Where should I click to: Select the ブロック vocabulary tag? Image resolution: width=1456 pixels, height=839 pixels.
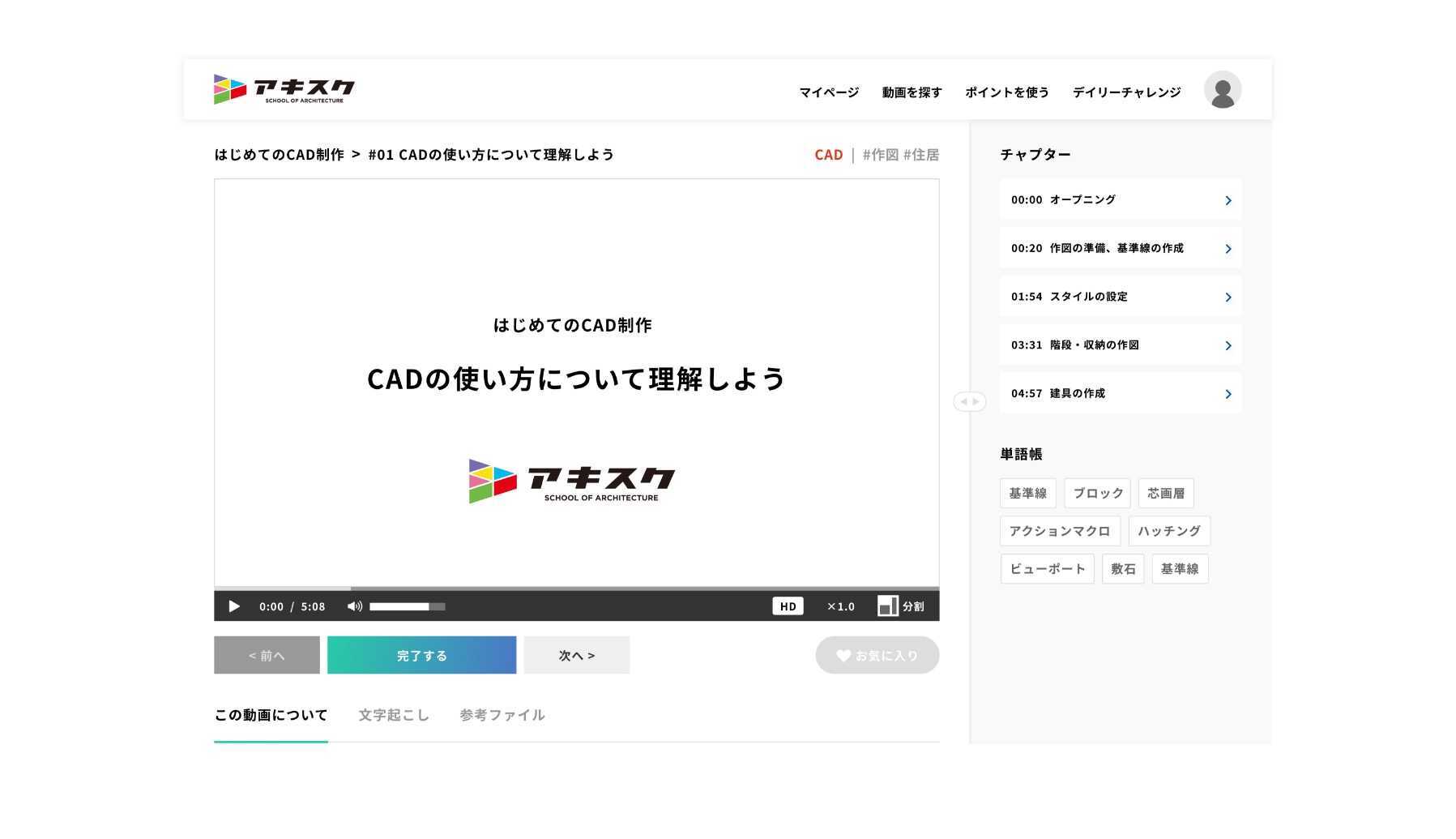tap(1097, 493)
